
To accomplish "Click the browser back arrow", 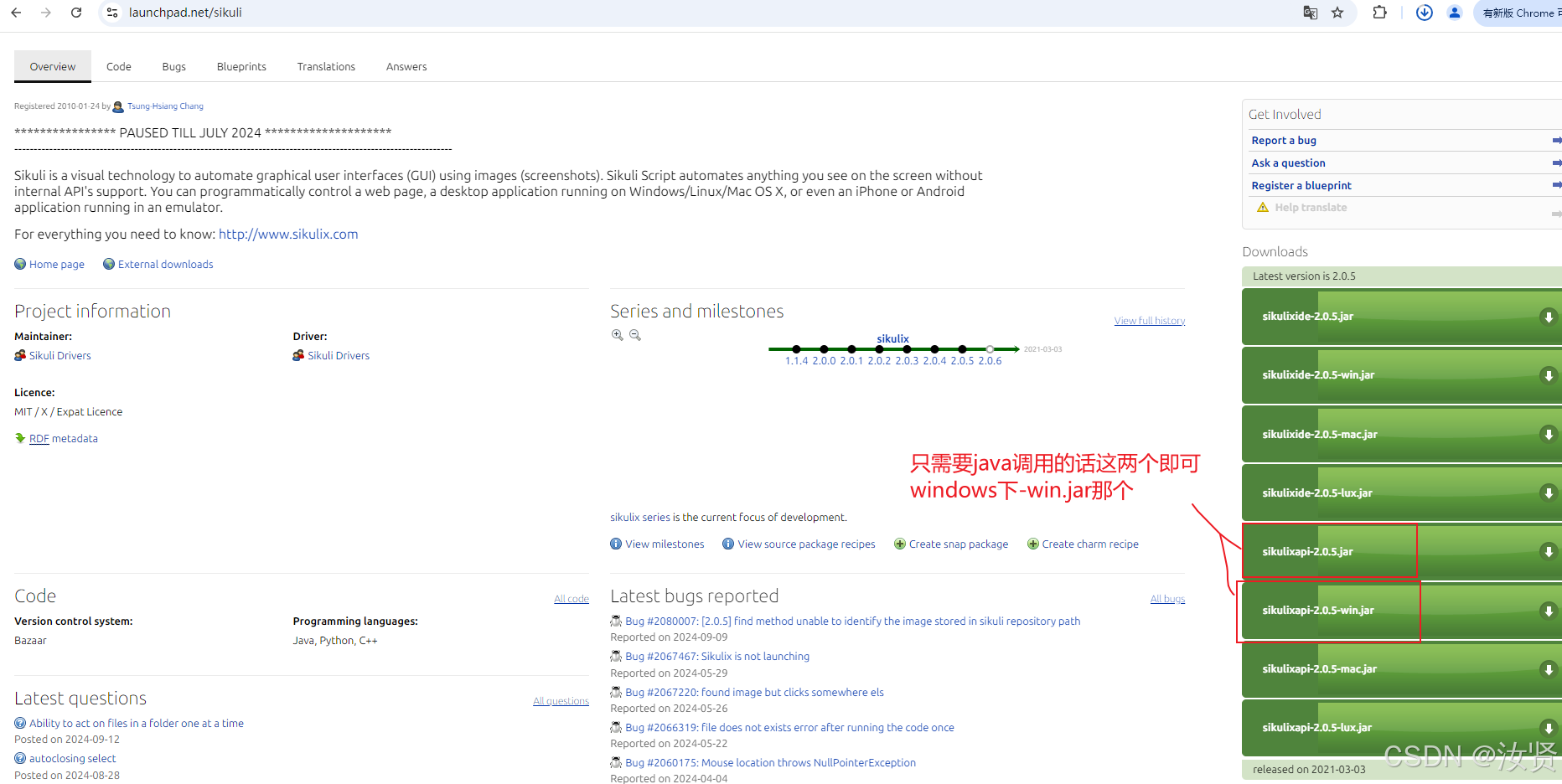I will coord(16,13).
